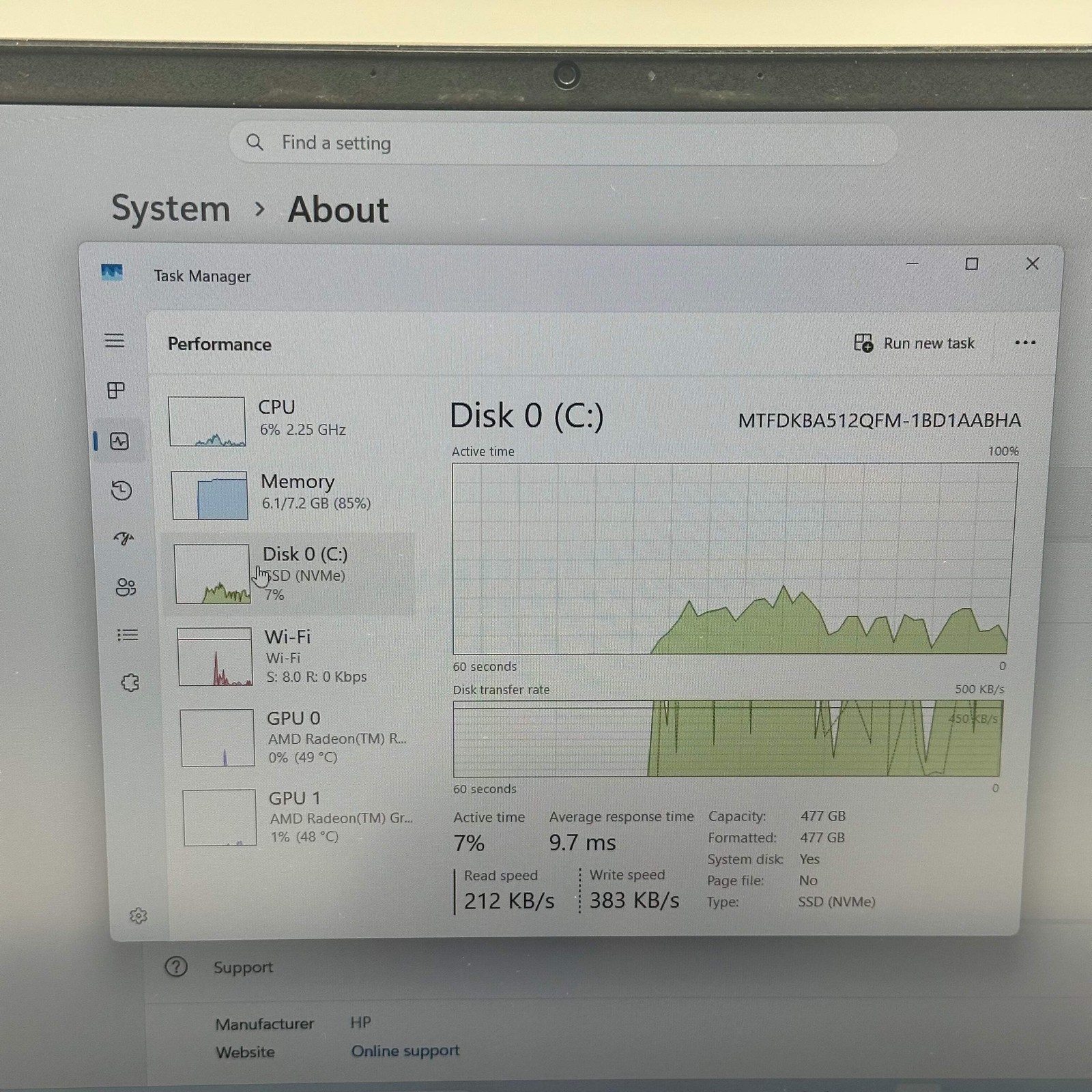
Task: Click the Manufacturer HP value in Settings
Action: (x=360, y=1022)
